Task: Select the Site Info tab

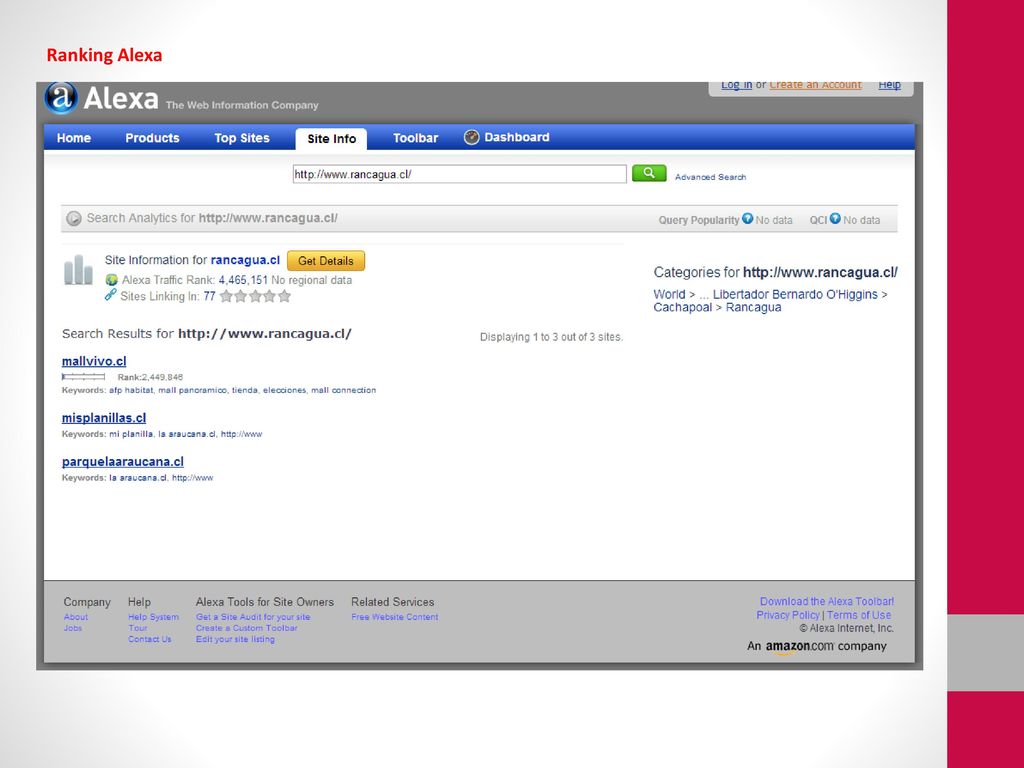Action: 331,138
